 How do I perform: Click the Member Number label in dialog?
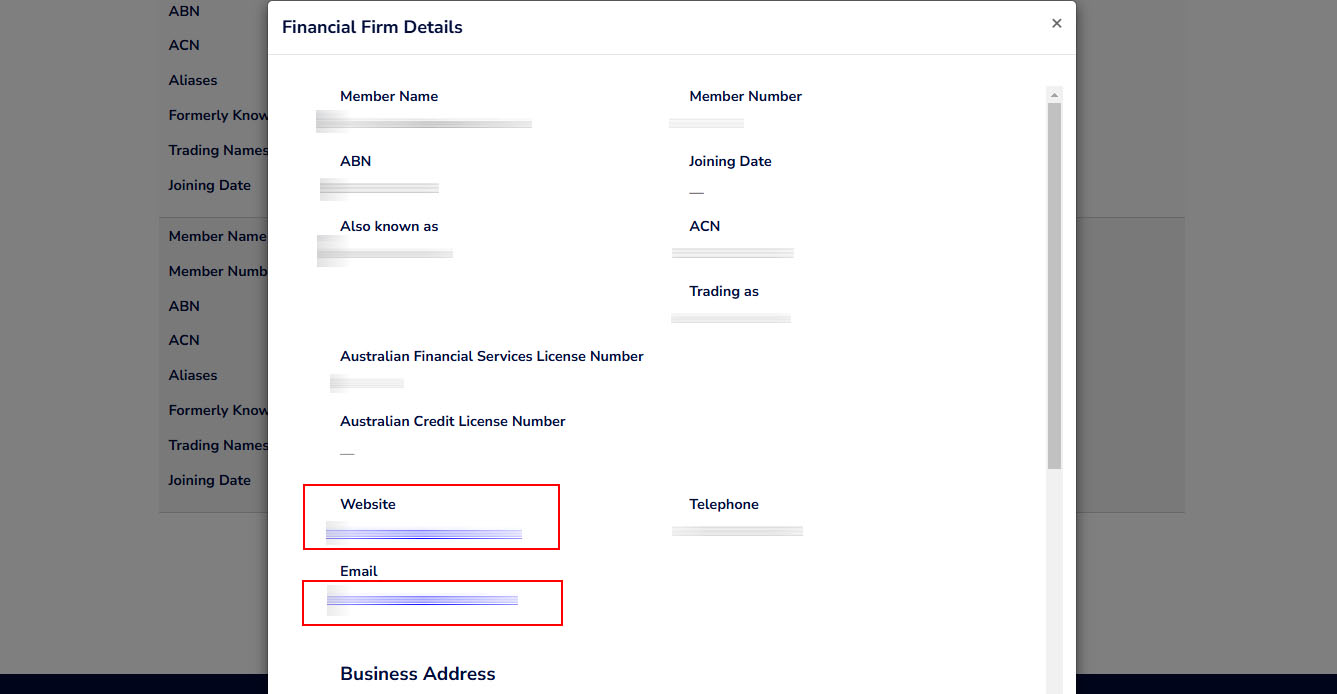745,96
